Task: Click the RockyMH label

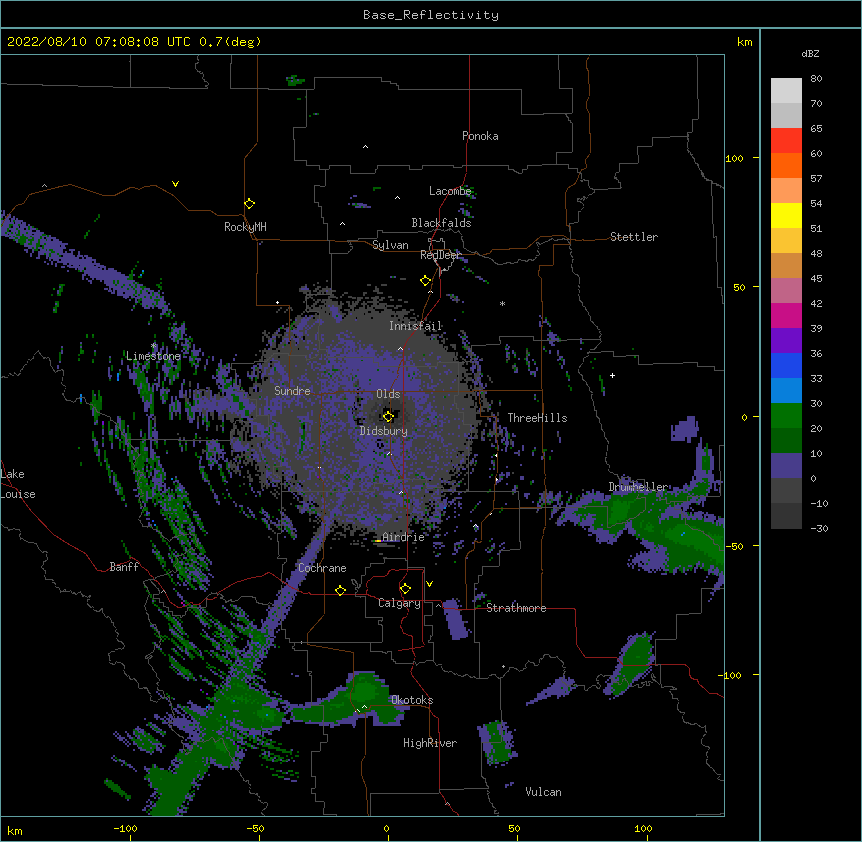Action: coord(245,227)
